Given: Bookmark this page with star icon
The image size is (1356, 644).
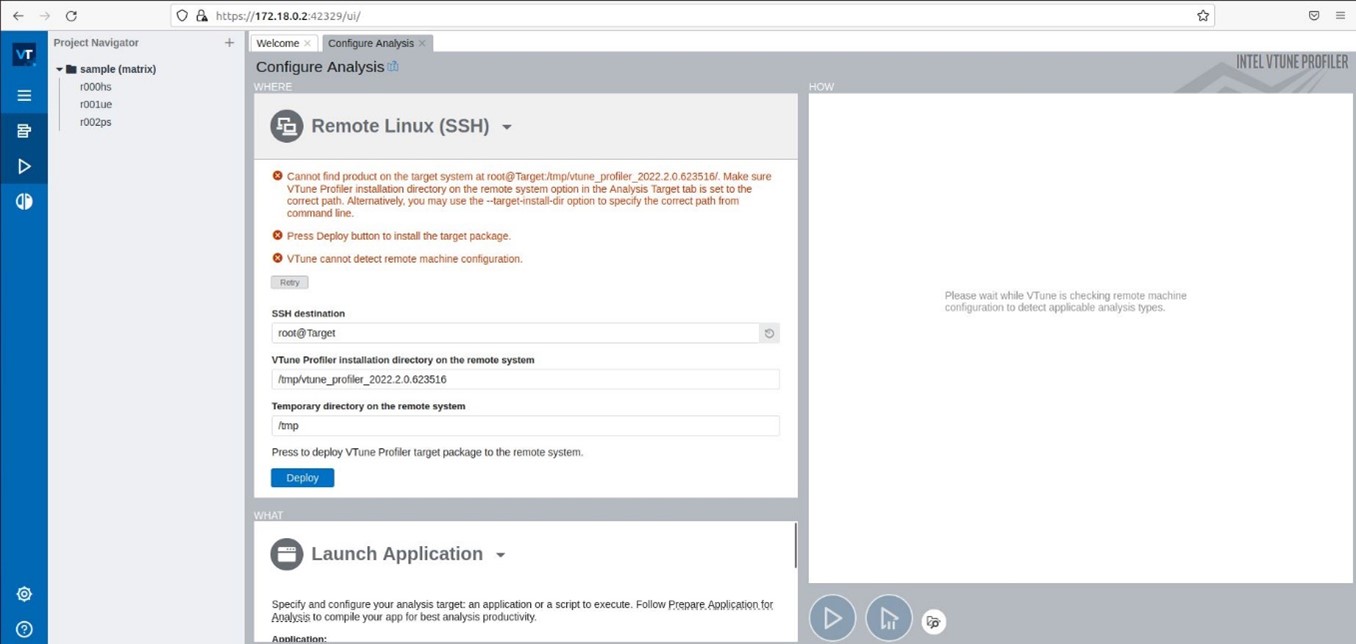Looking at the screenshot, I should (1203, 16).
